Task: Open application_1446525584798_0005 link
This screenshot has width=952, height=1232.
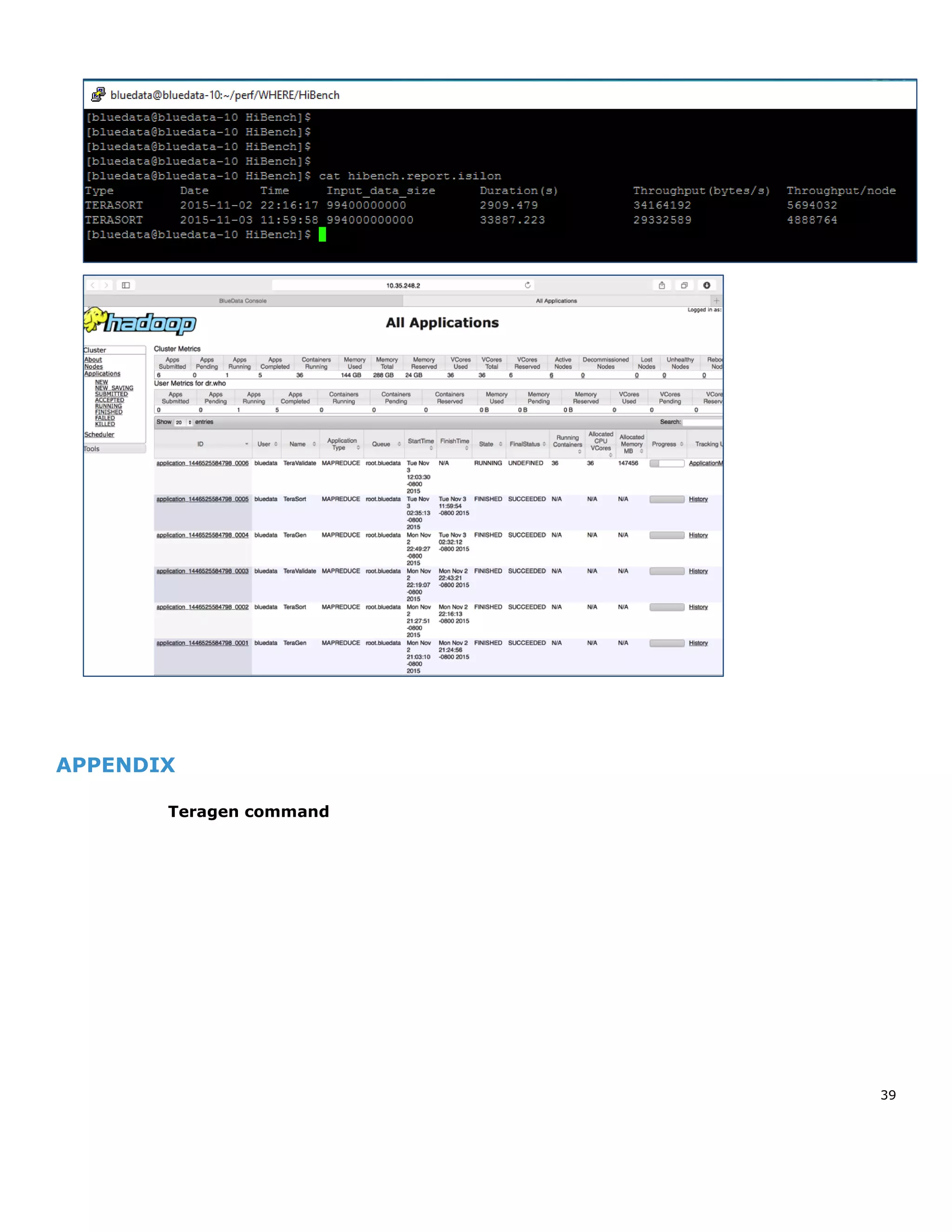Action: click(x=203, y=499)
